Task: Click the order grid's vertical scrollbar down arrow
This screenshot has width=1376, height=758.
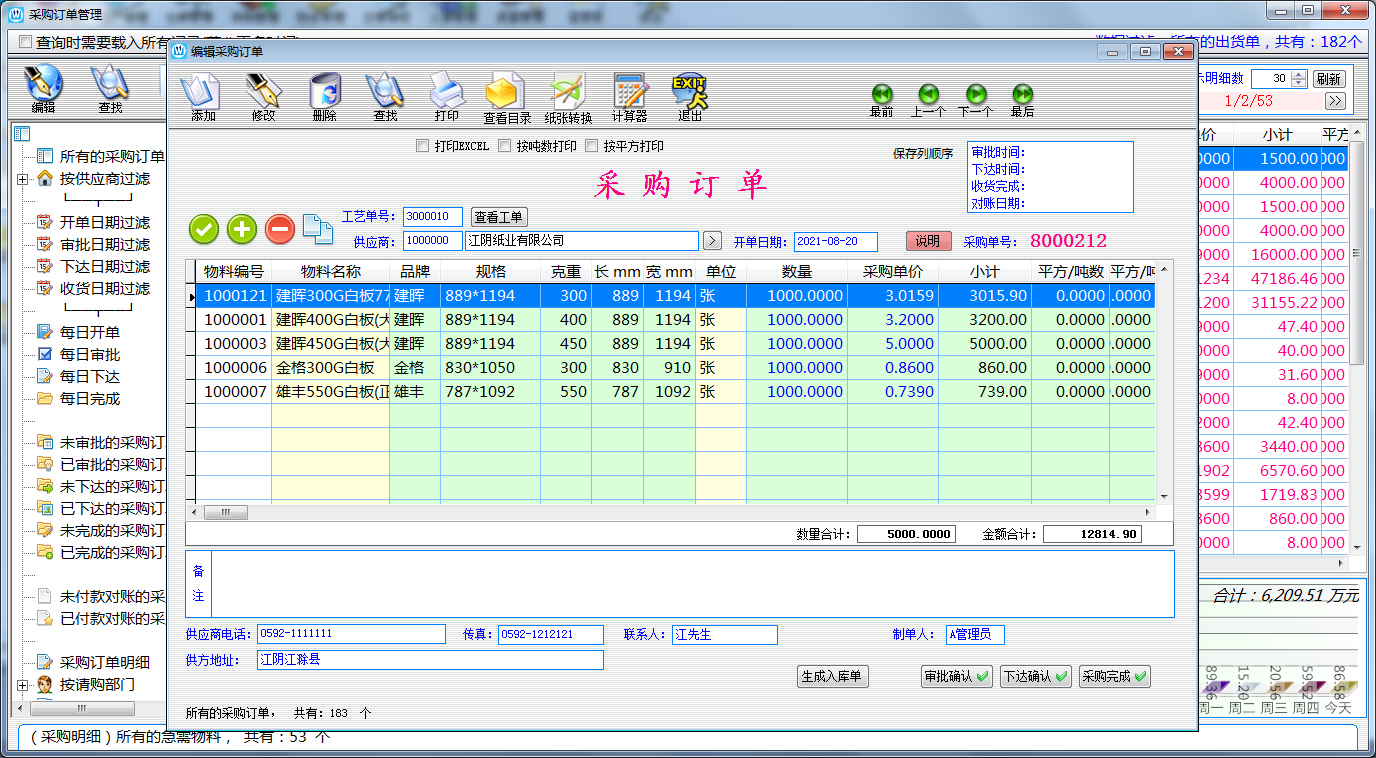Action: pos(1163,497)
